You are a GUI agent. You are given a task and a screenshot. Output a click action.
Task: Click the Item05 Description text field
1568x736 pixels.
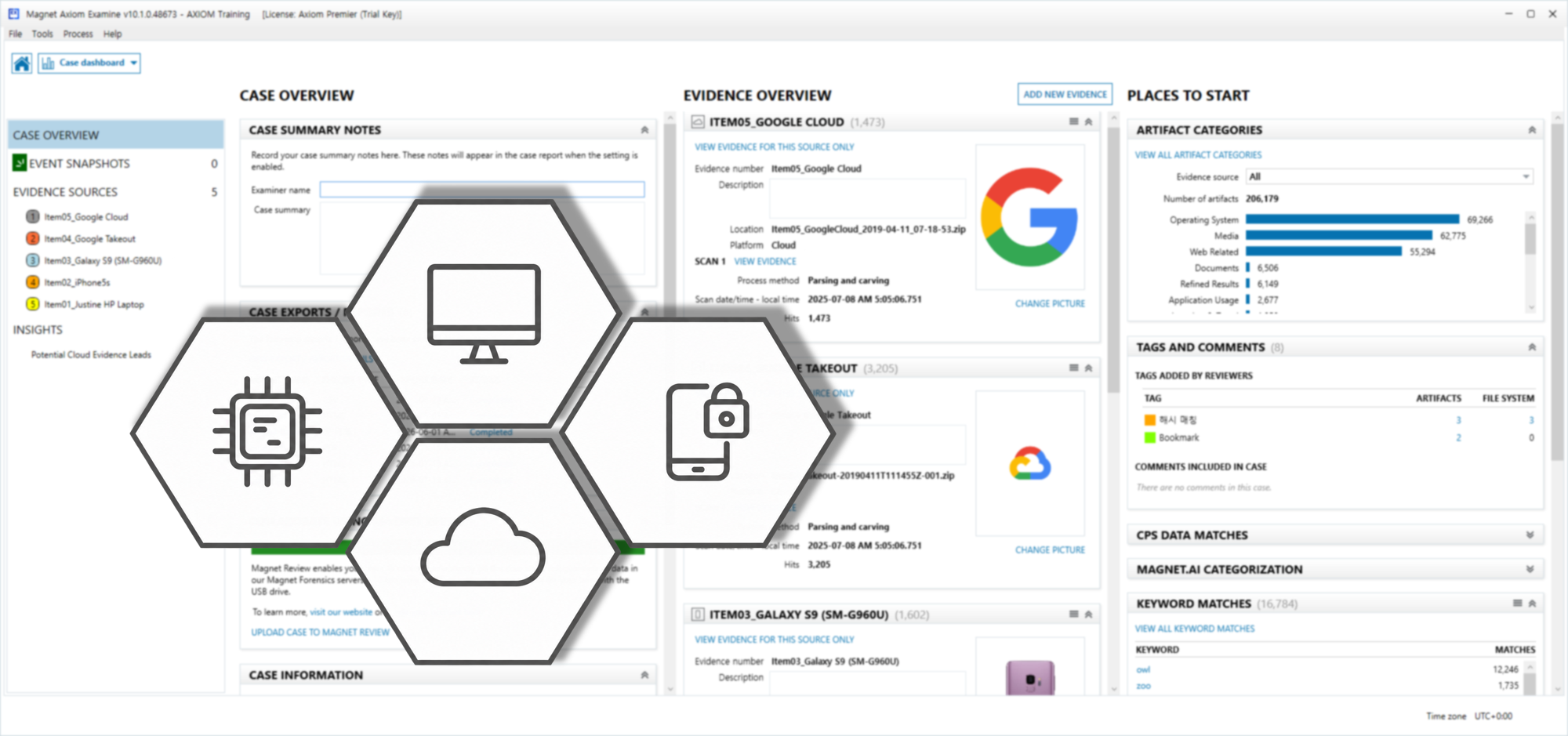pyautogui.click(x=868, y=198)
